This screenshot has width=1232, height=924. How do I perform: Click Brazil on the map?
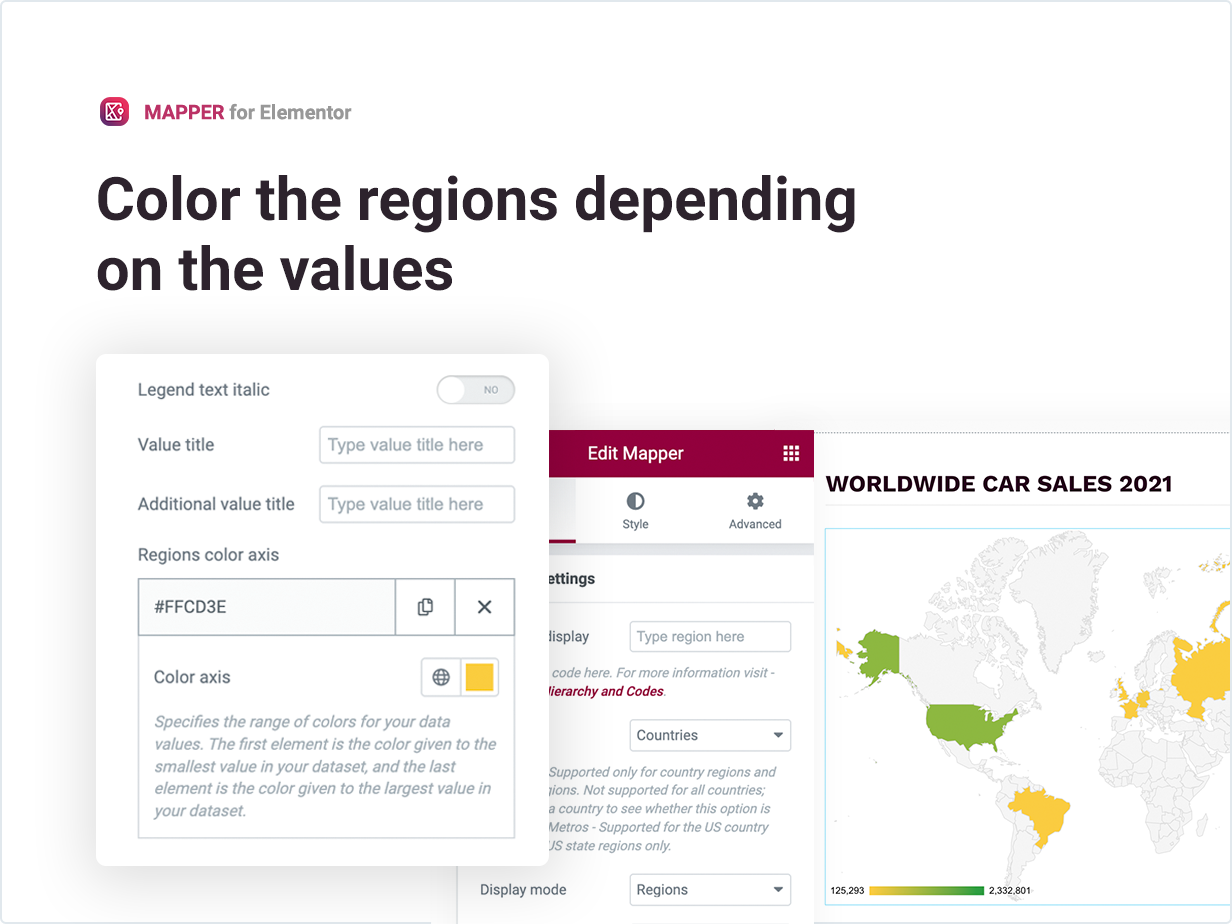click(x=1040, y=817)
